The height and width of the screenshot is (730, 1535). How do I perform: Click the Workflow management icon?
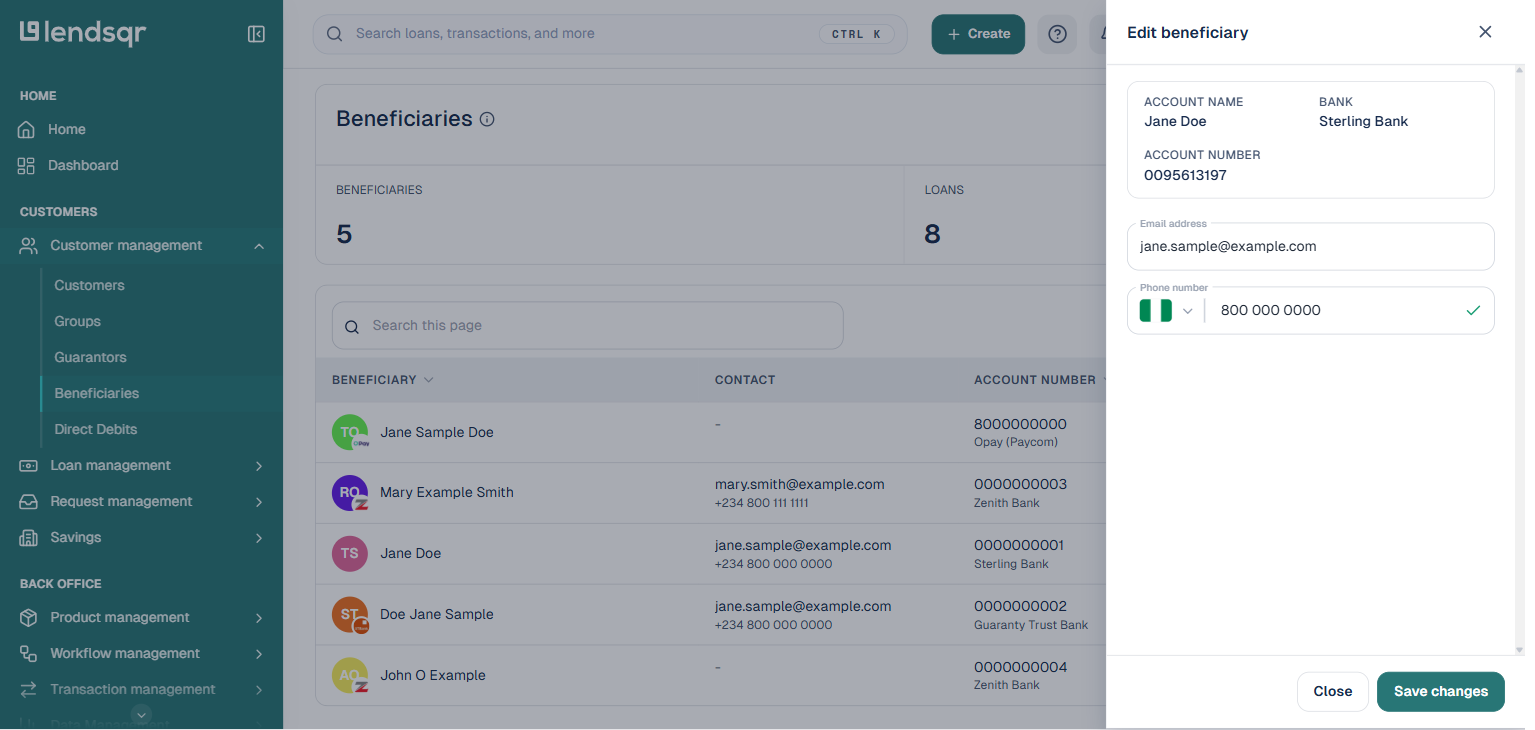[x=29, y=653]
